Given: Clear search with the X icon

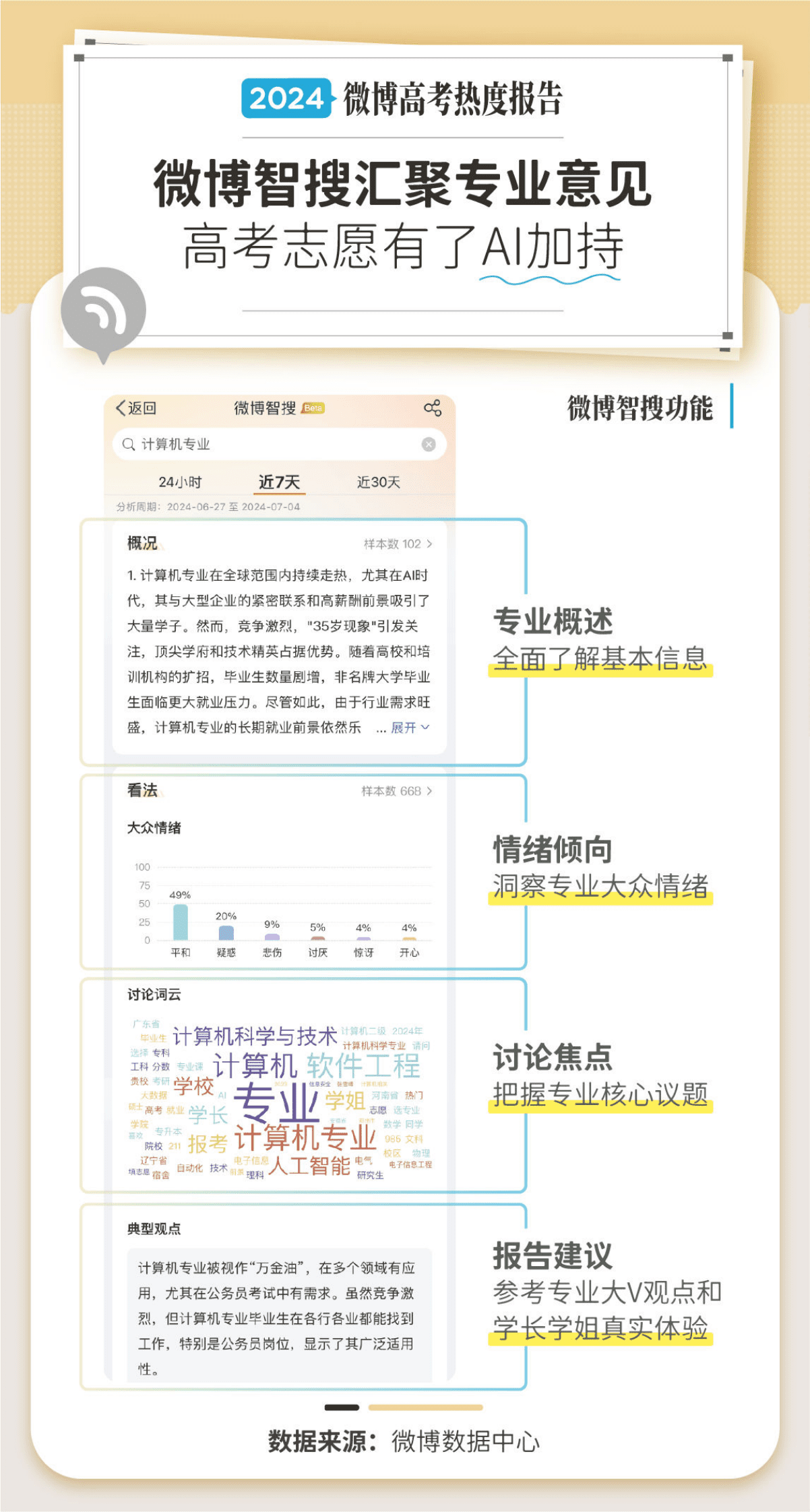Looking at the screenshot, I should pos(429,444).
